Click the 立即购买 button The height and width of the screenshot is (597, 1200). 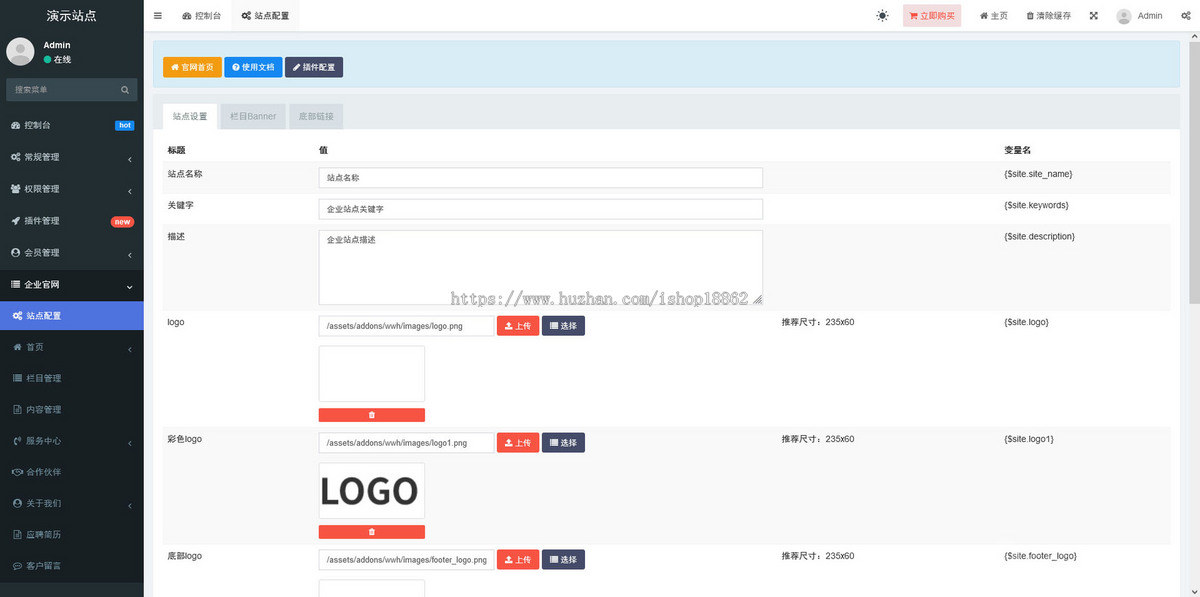point(932,16)
